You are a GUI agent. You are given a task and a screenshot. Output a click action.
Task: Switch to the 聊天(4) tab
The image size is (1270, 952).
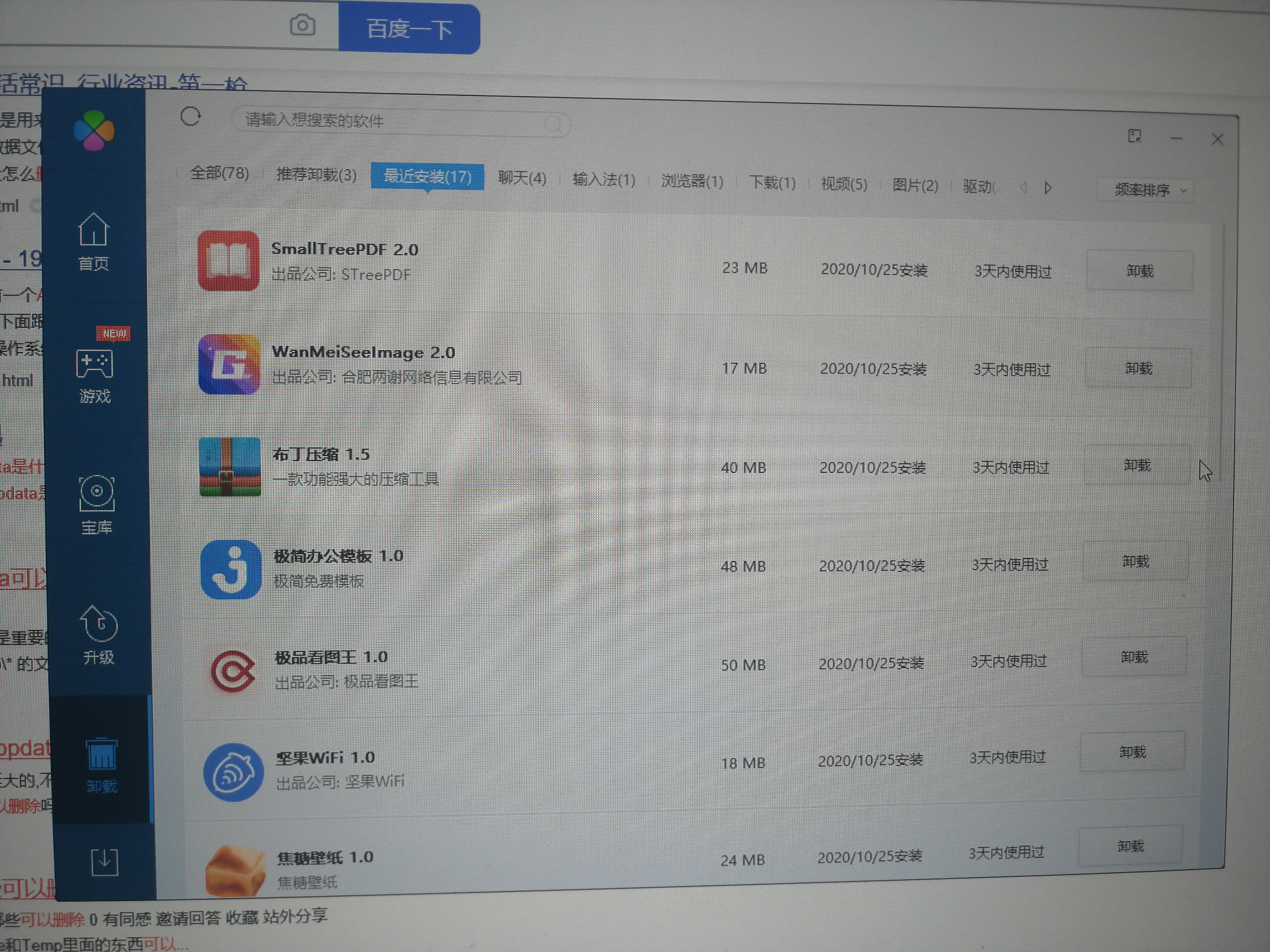[522, 178]
